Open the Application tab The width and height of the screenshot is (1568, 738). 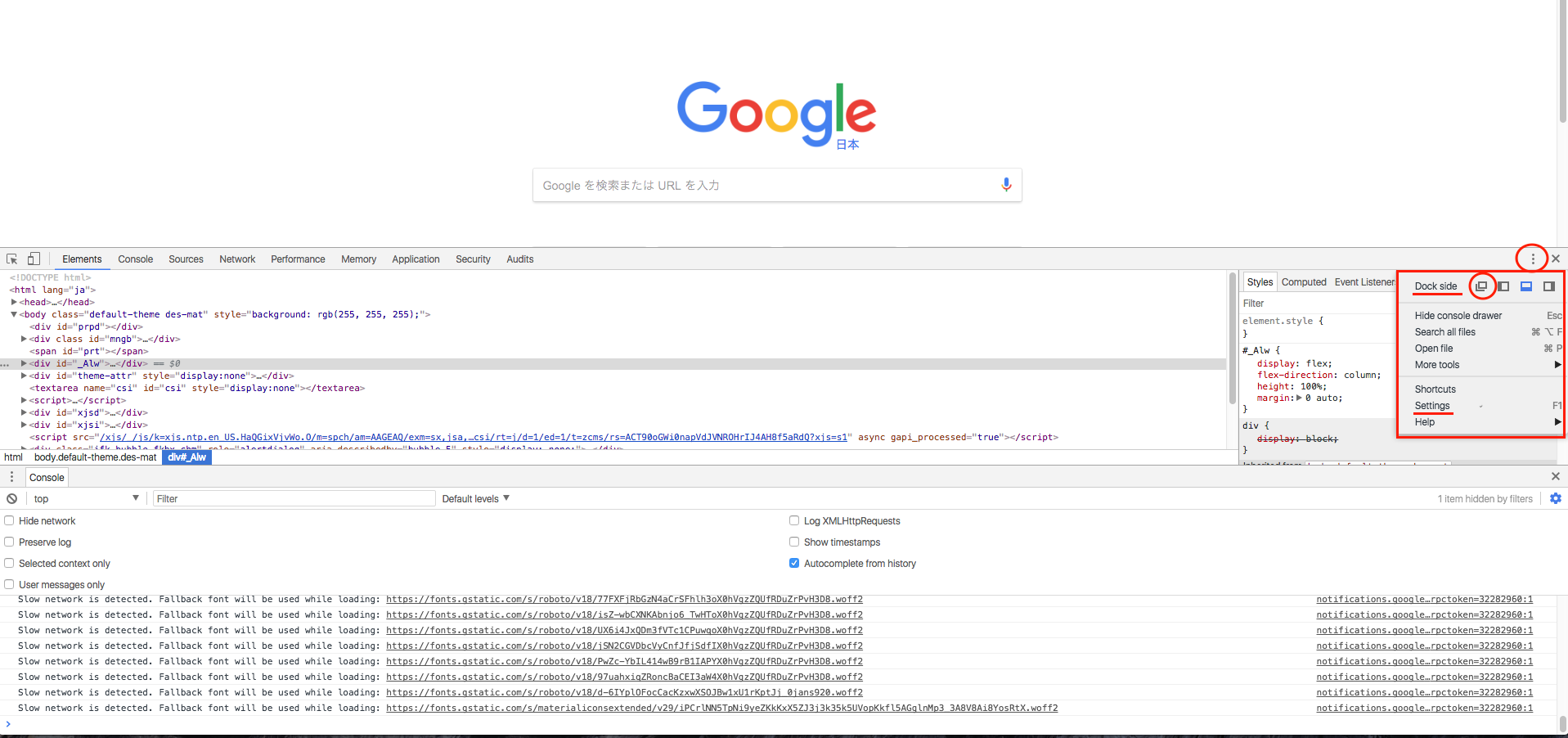pos(416,259)
